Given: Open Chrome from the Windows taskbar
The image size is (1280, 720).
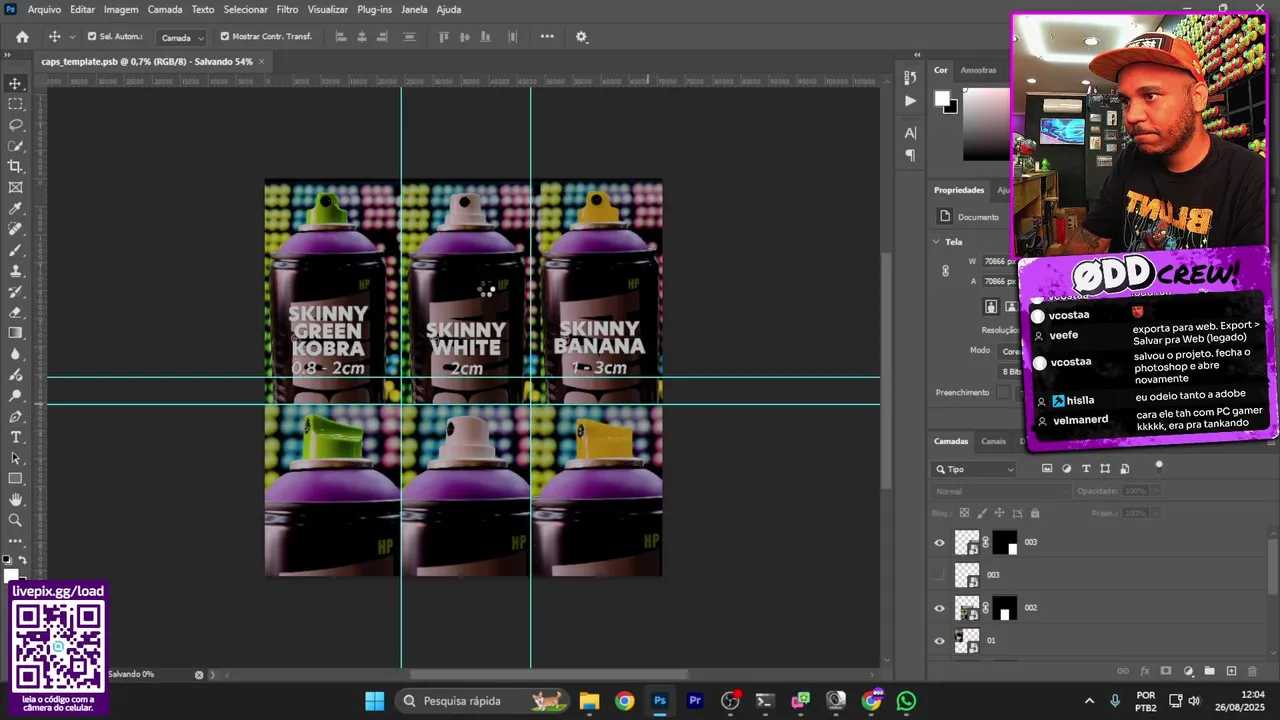Looking at the screenshot, I should tap(624, 701).
